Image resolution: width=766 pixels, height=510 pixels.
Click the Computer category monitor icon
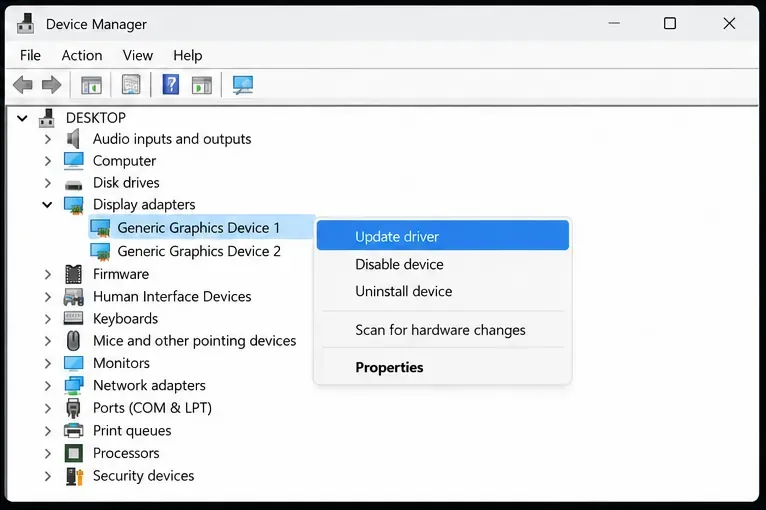(x=74, y=161)
